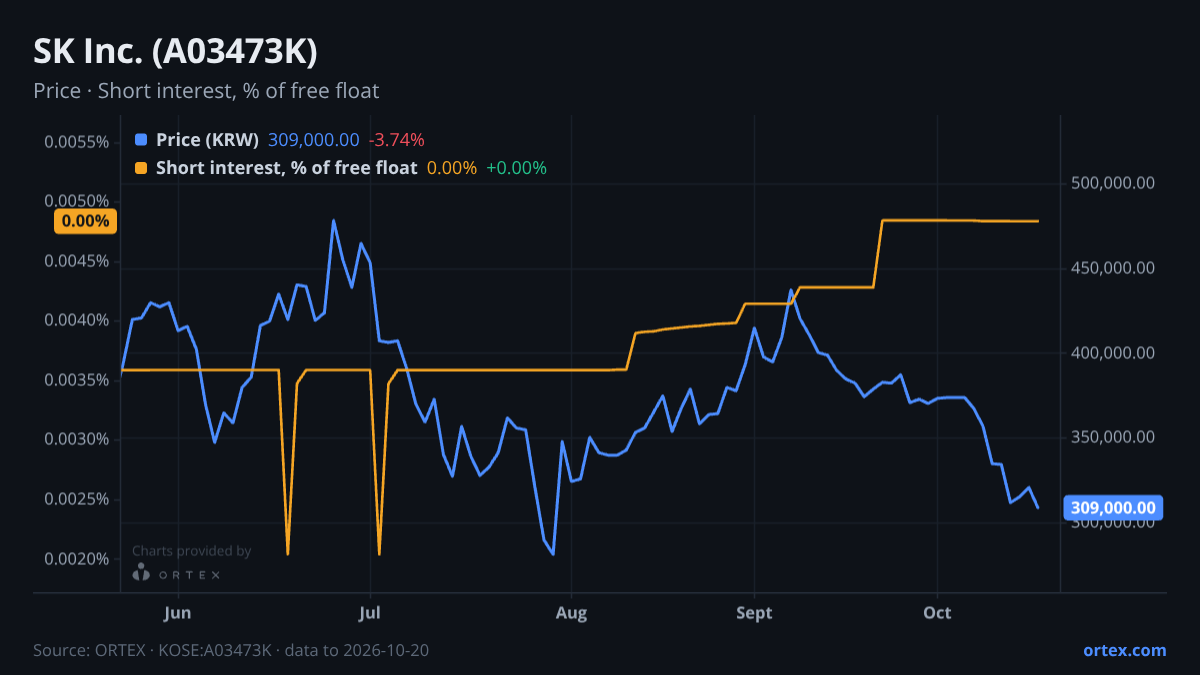Click the 350,000.00 right axis label
The image size is (1200, 675).
[x=1113, y=437]
